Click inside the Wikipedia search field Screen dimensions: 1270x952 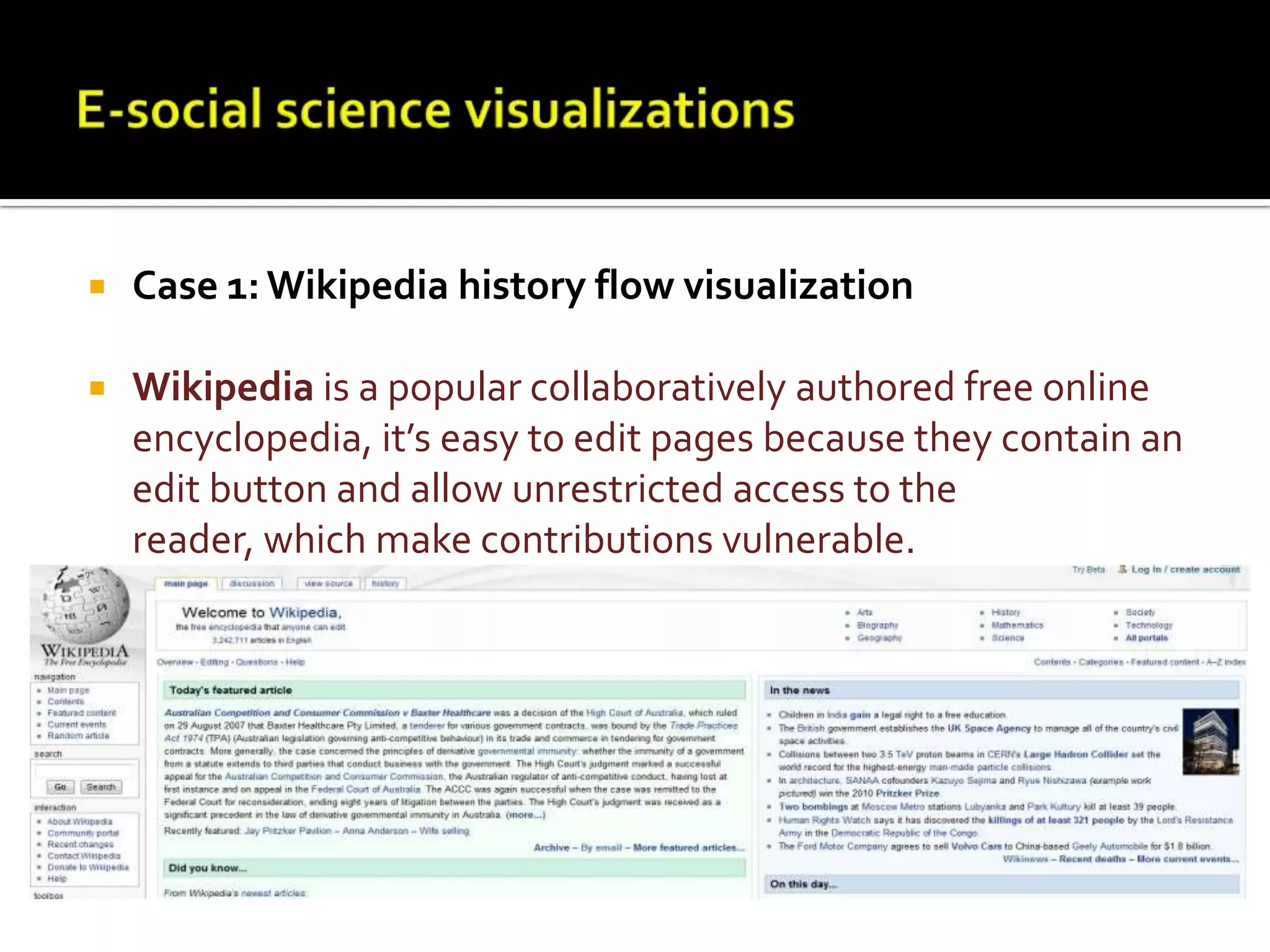click(x=84, y=771)
